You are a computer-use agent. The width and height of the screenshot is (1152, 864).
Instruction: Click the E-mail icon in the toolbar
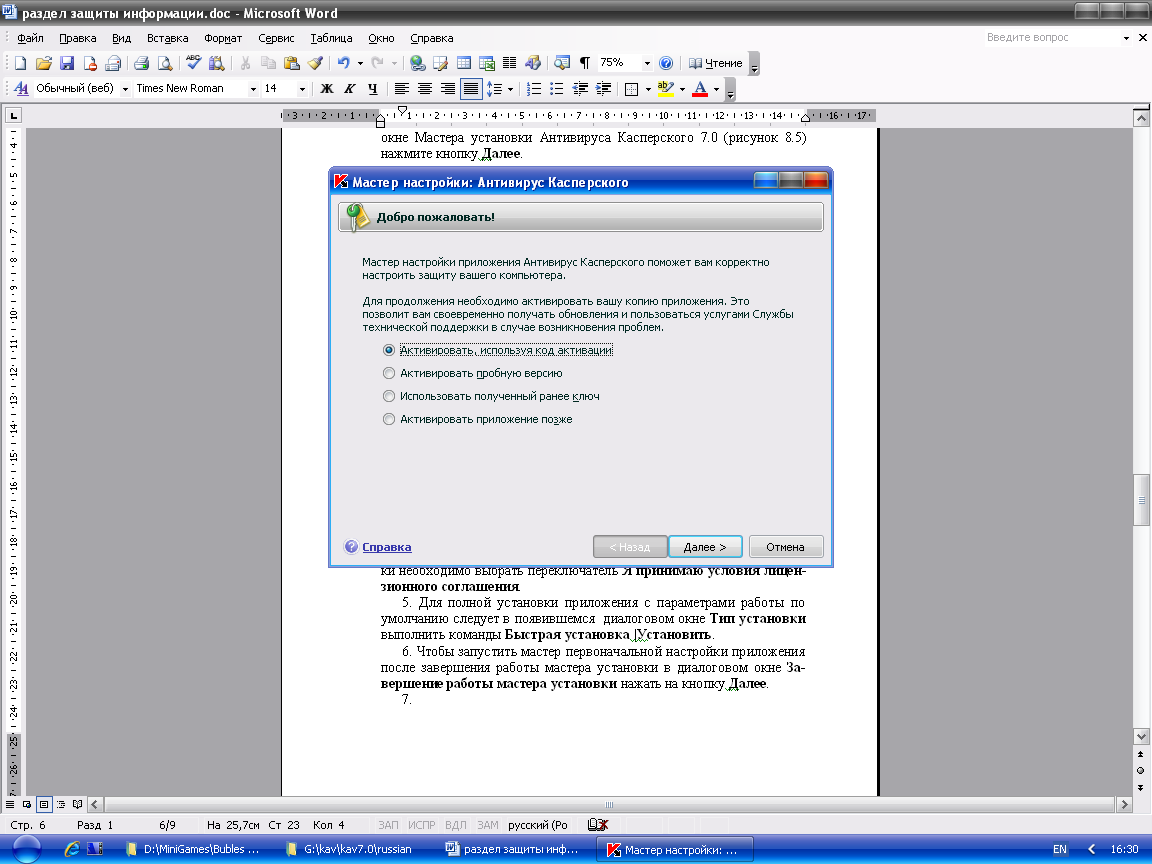pyautogui.click(x=112, y=63)
